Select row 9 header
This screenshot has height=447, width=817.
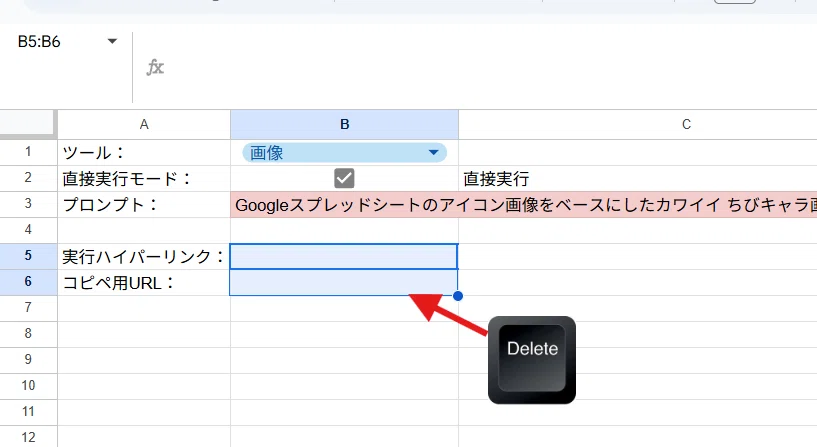[x=28, y=360]
